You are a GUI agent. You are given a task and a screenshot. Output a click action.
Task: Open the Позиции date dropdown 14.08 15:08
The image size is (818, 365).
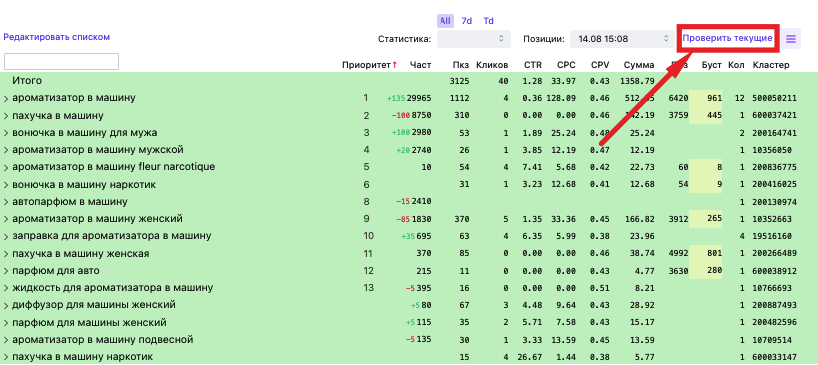tap(622, 39)
